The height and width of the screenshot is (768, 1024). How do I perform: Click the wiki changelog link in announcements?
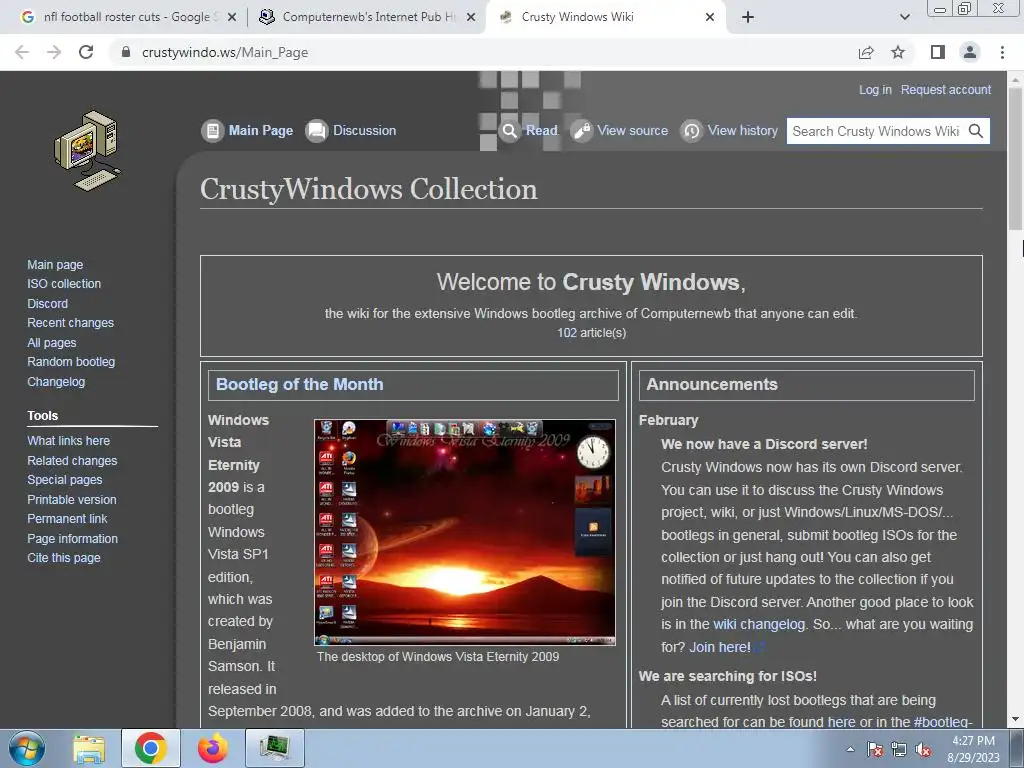tap(759, 624)
